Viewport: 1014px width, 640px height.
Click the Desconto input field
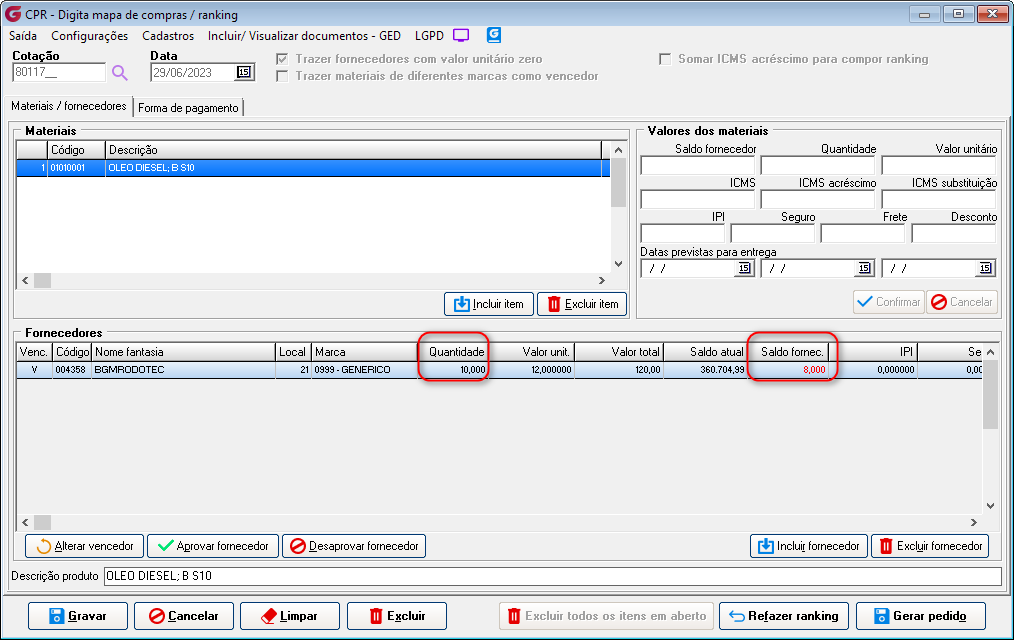pos(954,233)
